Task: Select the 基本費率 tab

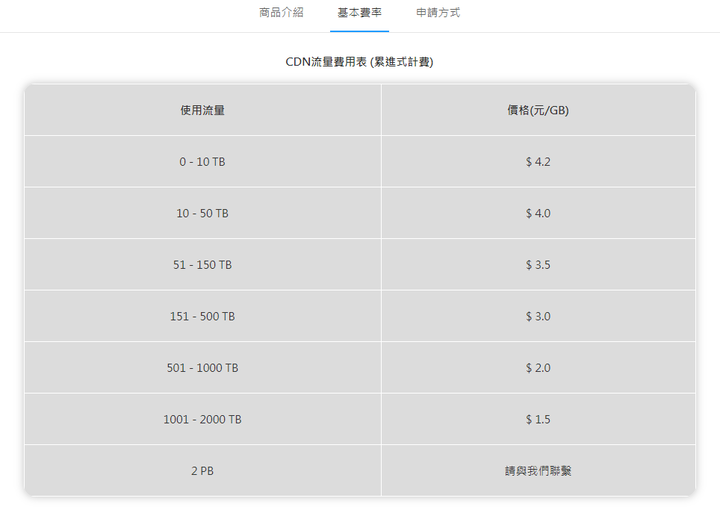Action: click(x=360, y=13)
